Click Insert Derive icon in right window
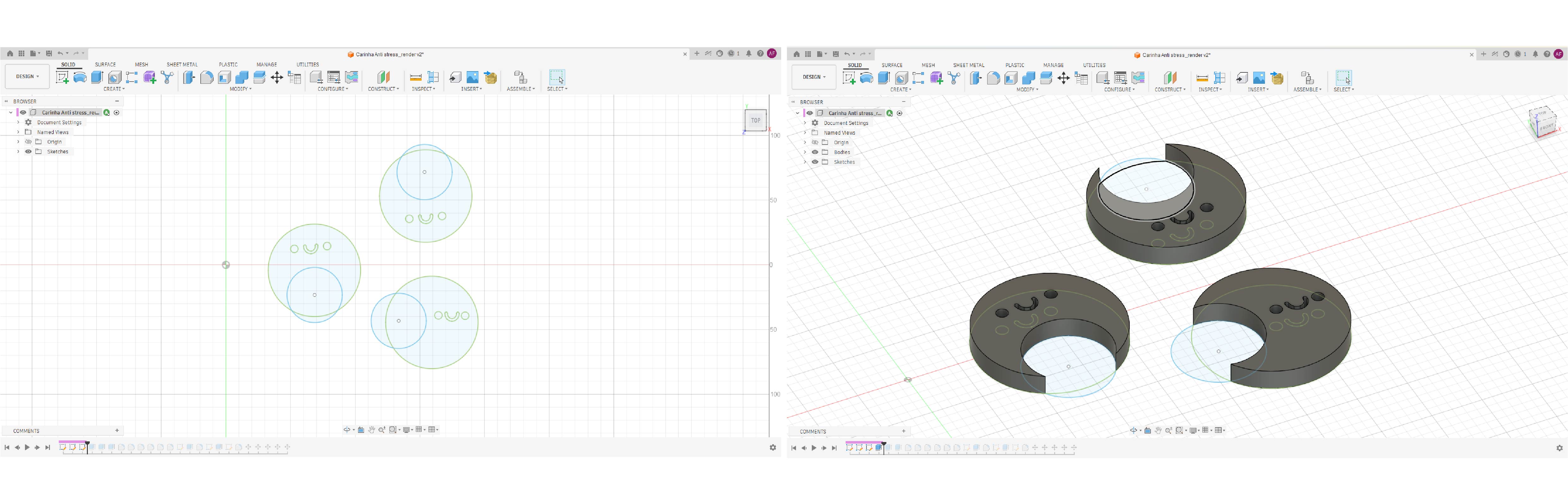The width and height of the screenshot is (1568, 504). [1242, 78]
